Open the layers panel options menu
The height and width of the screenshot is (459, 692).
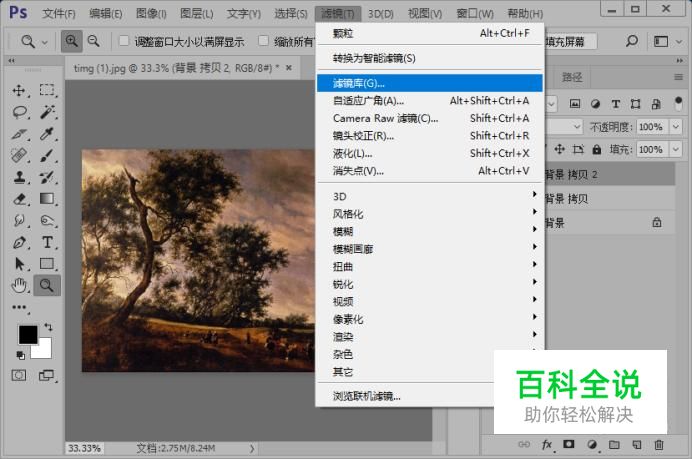(x=679, y=77)
